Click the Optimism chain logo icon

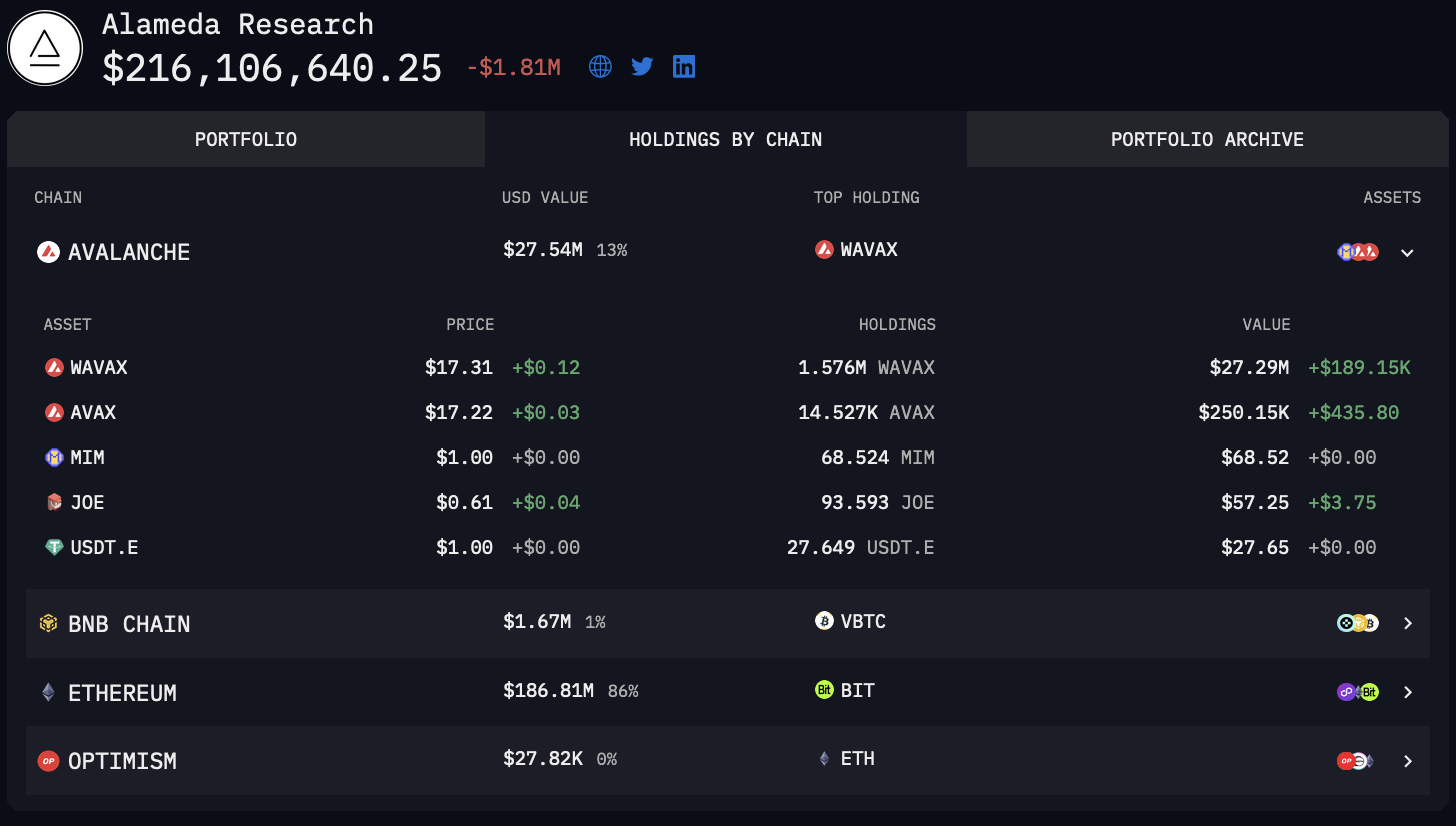click(x=48, y=761)
